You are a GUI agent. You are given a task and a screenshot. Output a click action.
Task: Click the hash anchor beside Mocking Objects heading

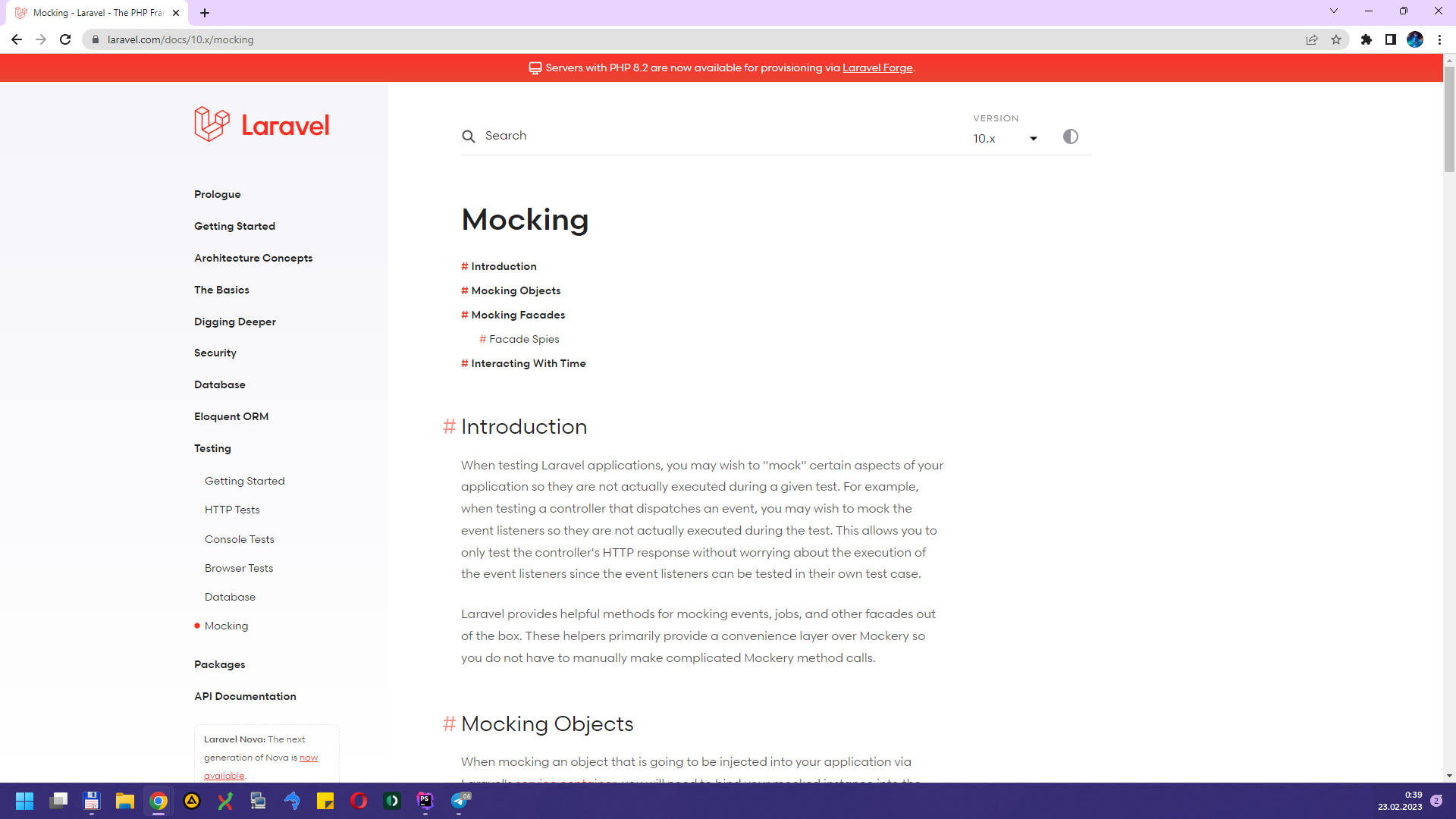449,723
